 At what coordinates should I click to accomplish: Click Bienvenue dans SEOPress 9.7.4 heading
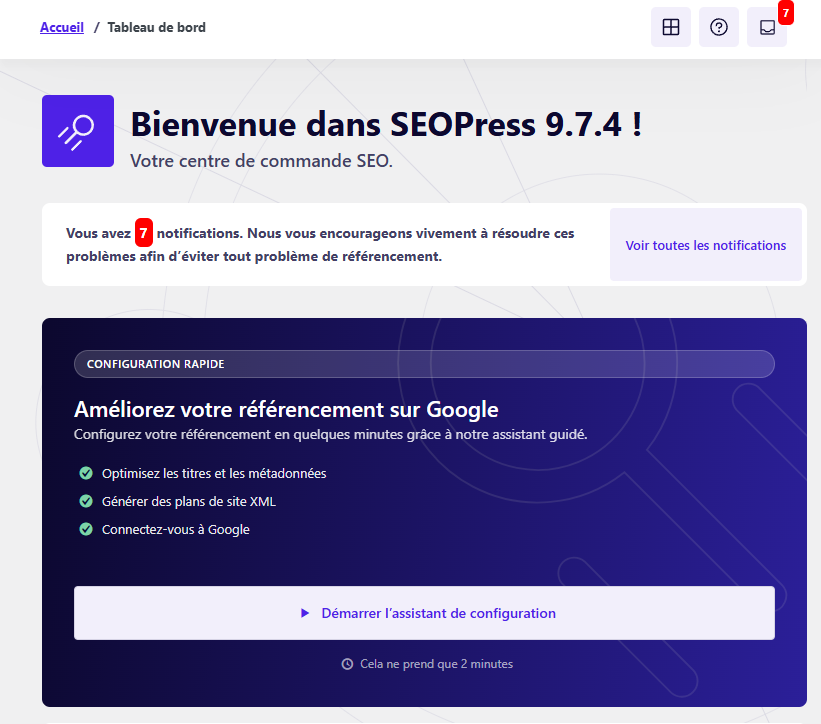(386, 125)
